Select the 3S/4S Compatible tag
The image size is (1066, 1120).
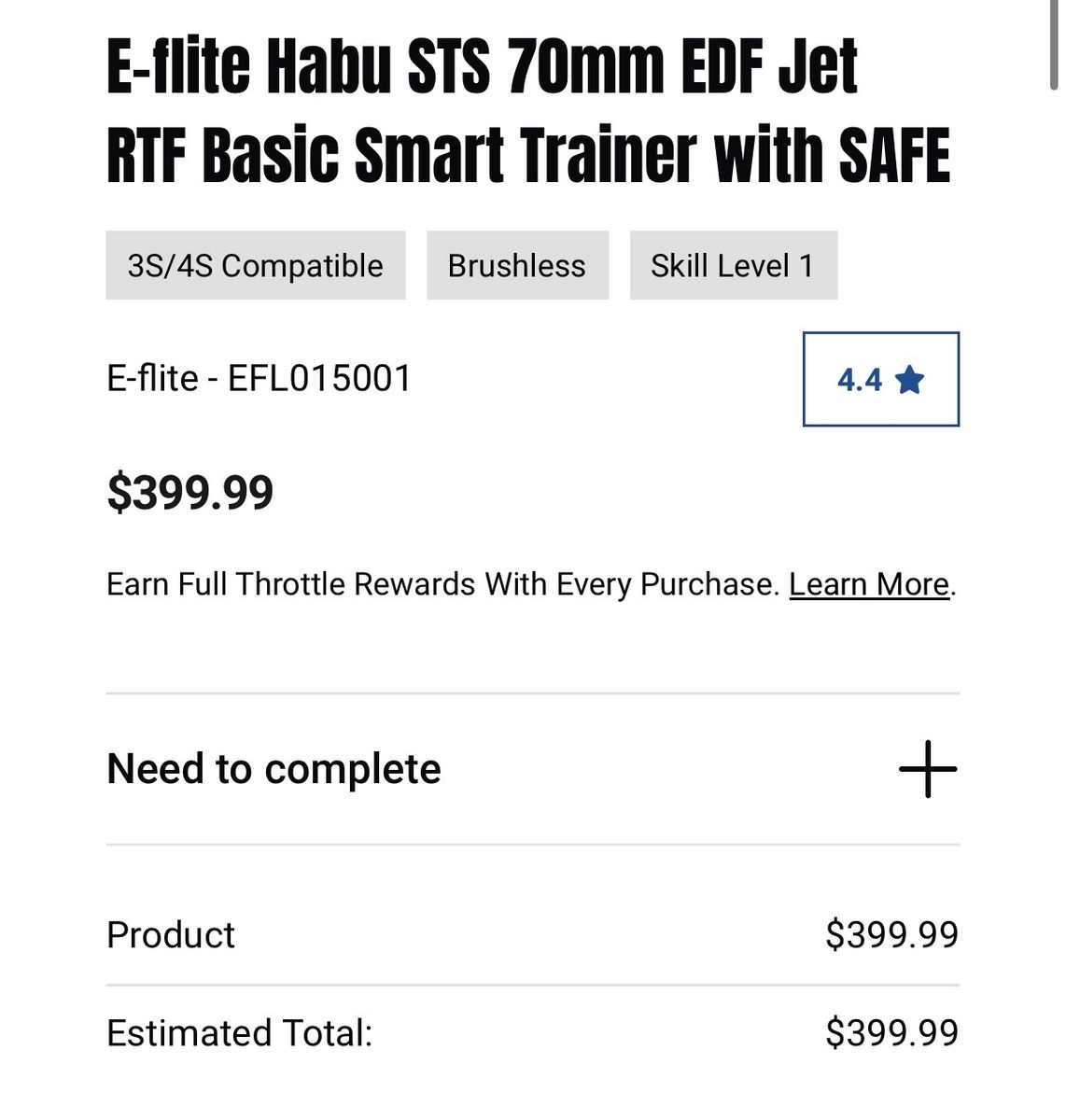coord(256,265)
